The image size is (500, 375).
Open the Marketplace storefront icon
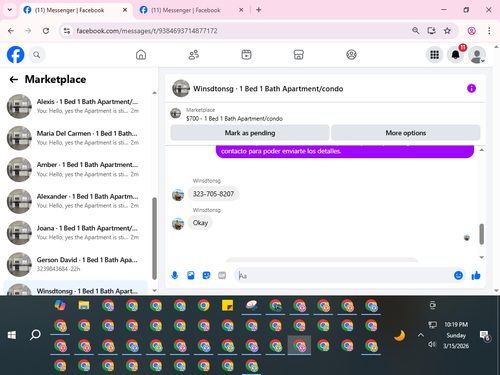[x=299, y=55]
